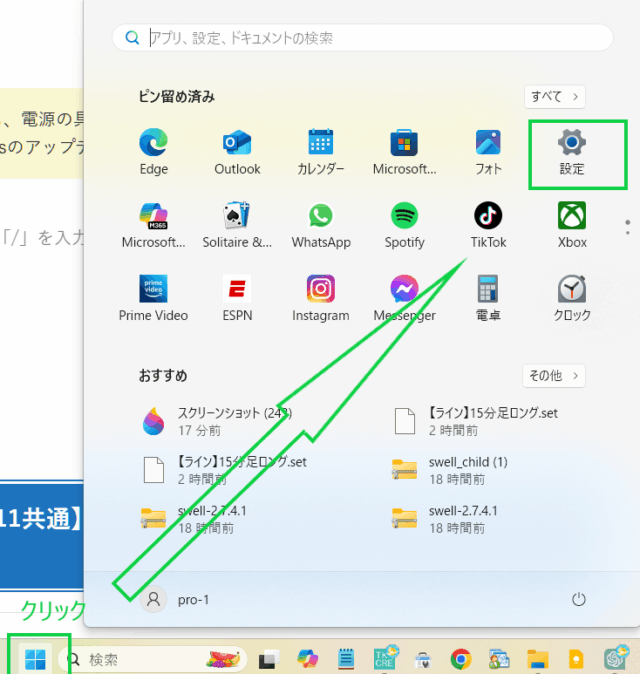Screen dimensions: 640x674
Task: Click the power button in Start menu
Action: click(579, 599)
